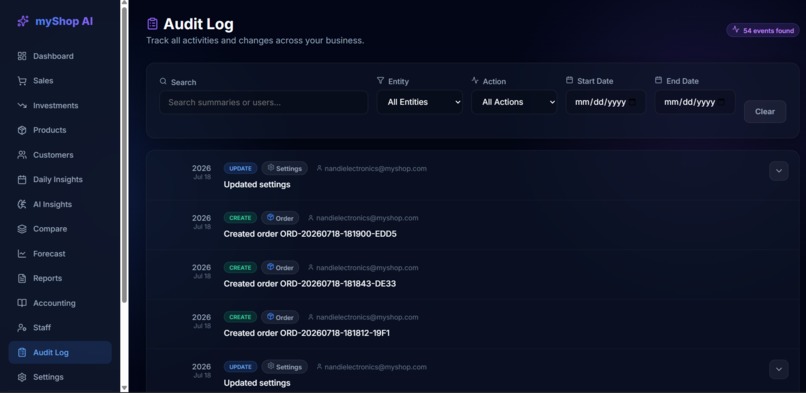Viewport: 806px width, 393px height.
Task: Click the Dashboard grid icon
Action: 22,56
